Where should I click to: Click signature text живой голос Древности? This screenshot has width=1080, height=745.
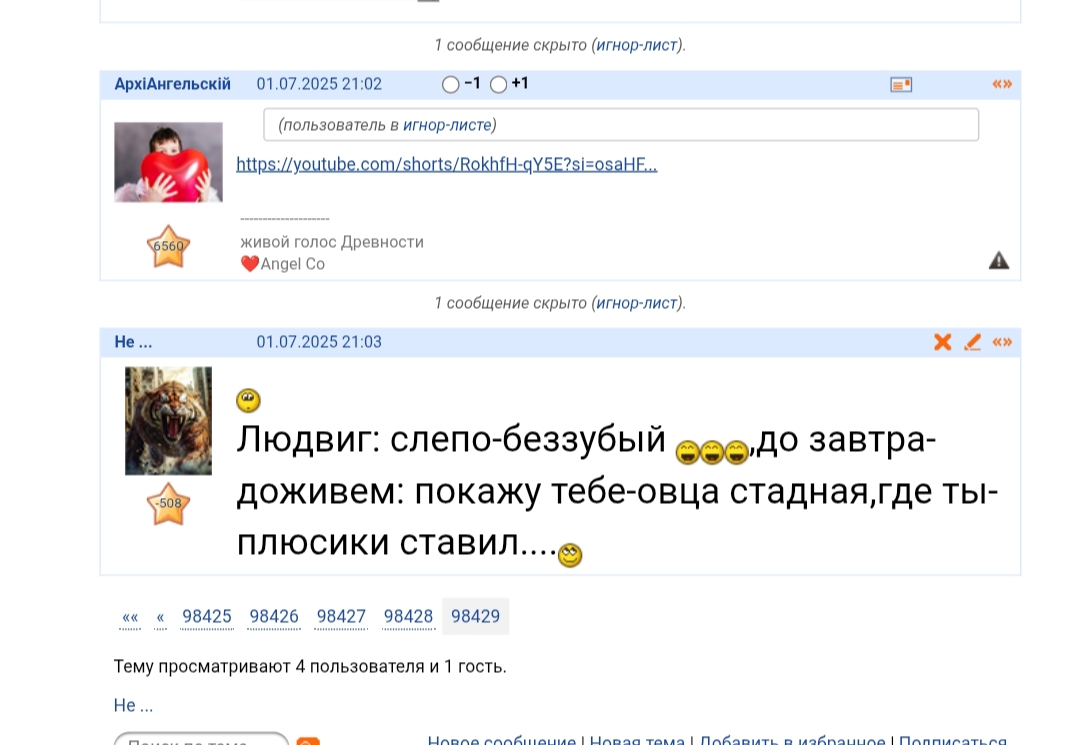332,242
